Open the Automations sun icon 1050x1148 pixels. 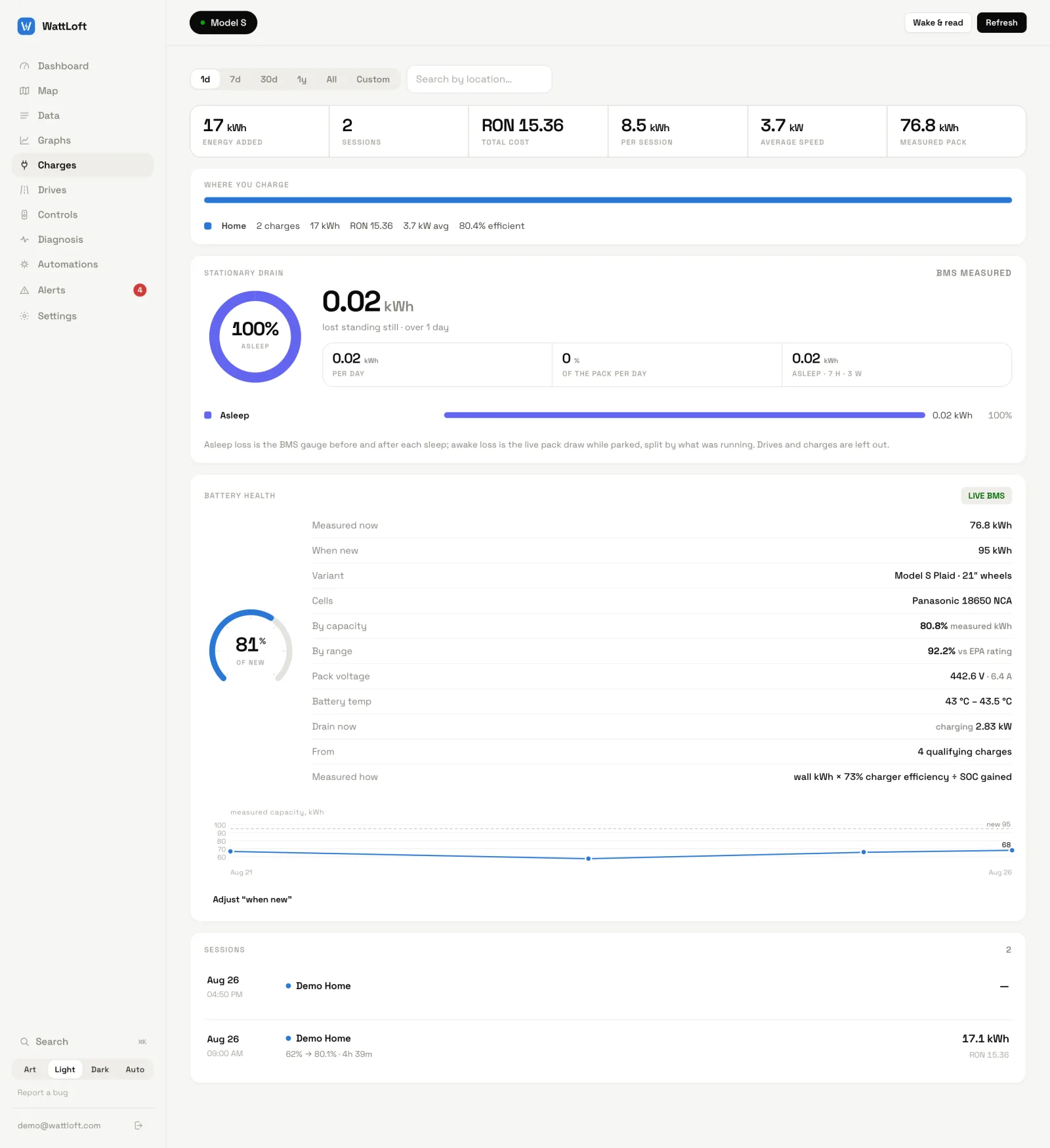(x=24, y=264)
